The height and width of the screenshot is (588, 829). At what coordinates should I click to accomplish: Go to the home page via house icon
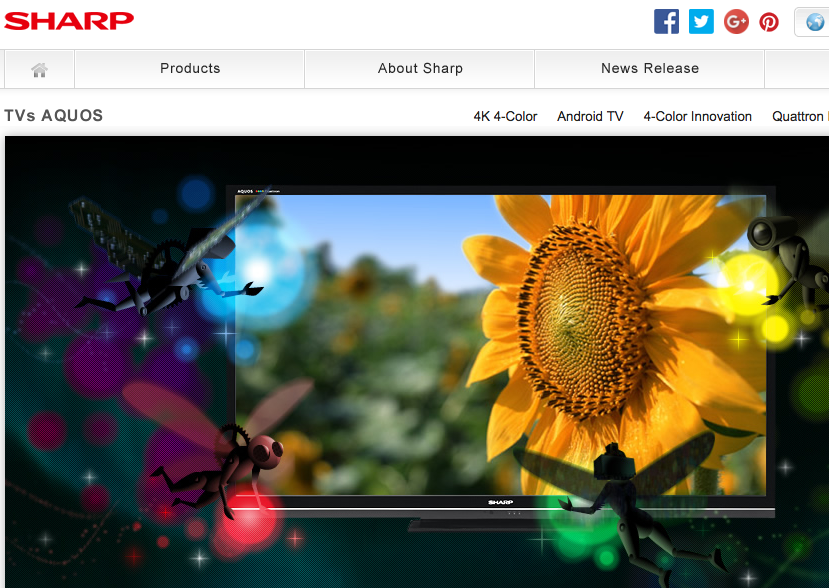(40, 69)
